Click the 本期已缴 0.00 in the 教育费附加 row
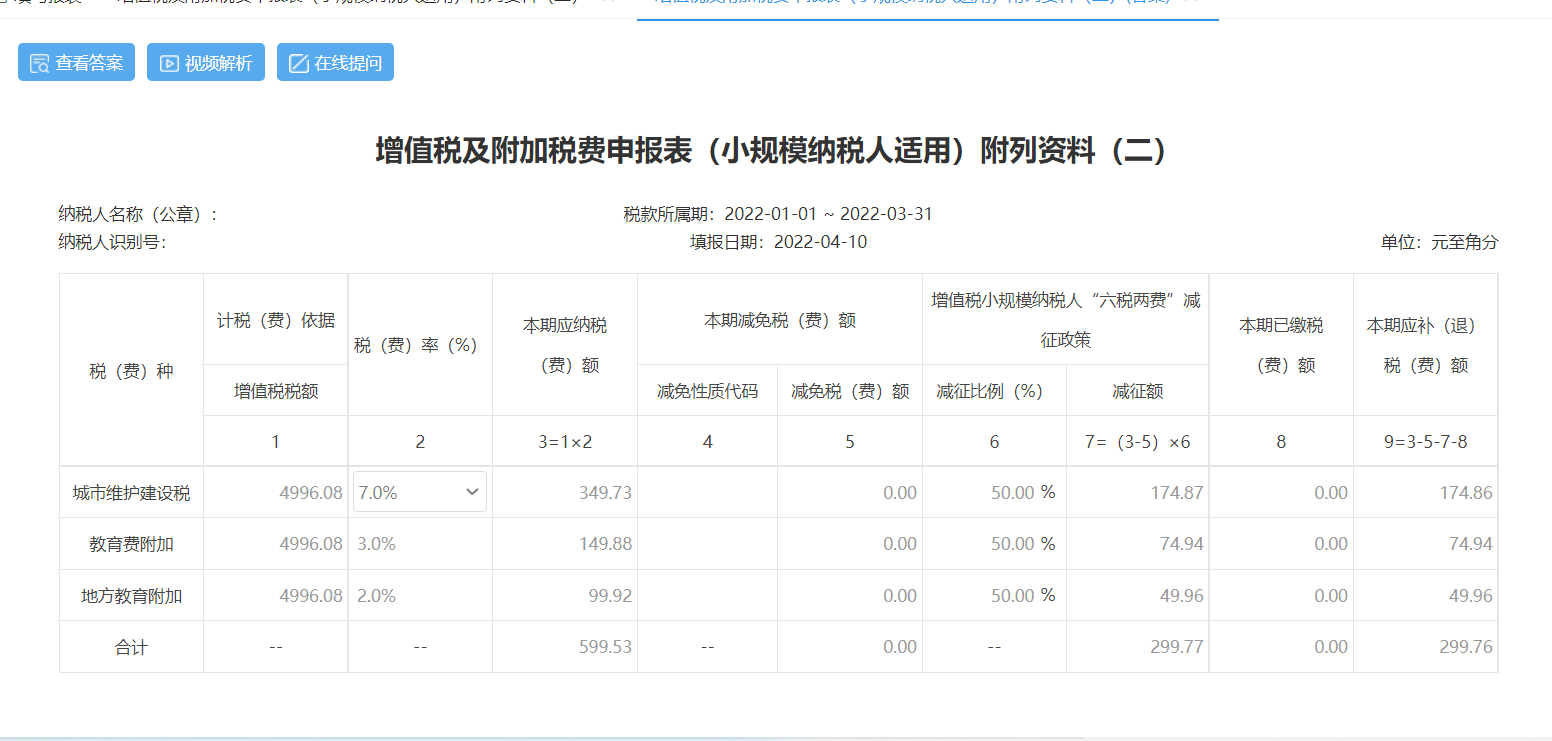The height and width of the screenshot is (741, 1552). tap(1331, 544)
